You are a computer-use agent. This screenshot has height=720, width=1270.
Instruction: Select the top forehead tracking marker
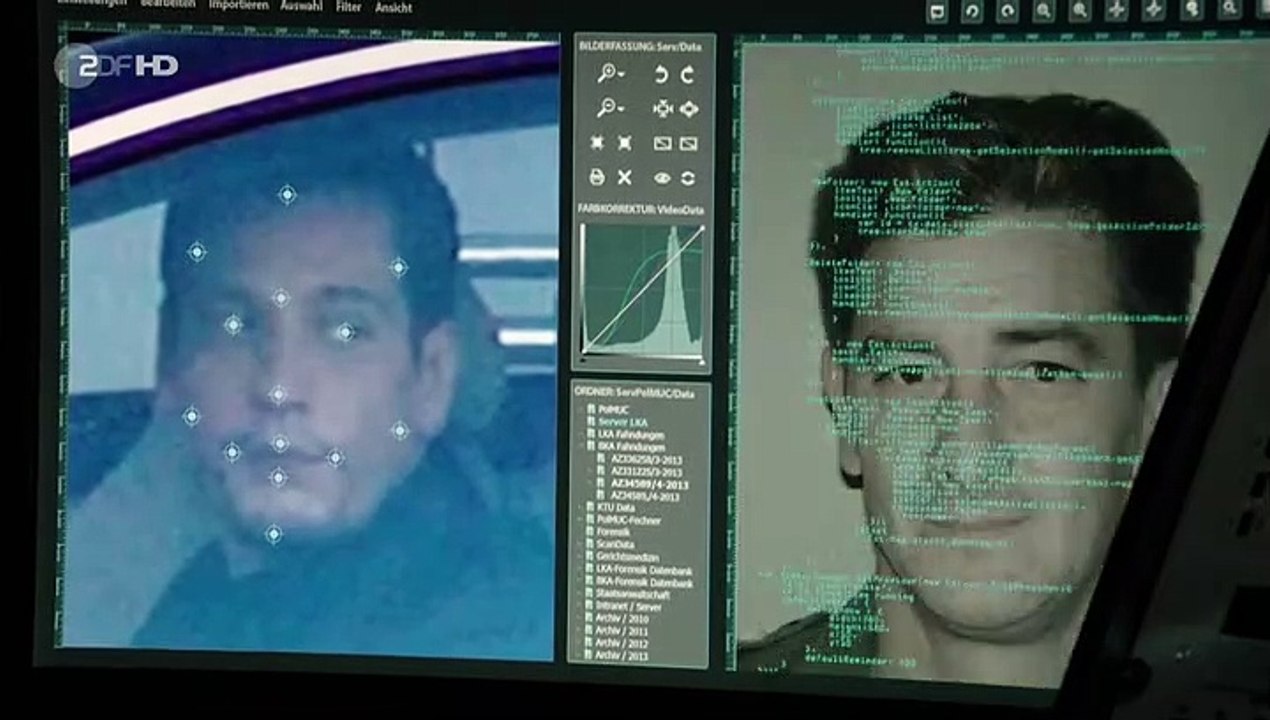pos(287,194)
